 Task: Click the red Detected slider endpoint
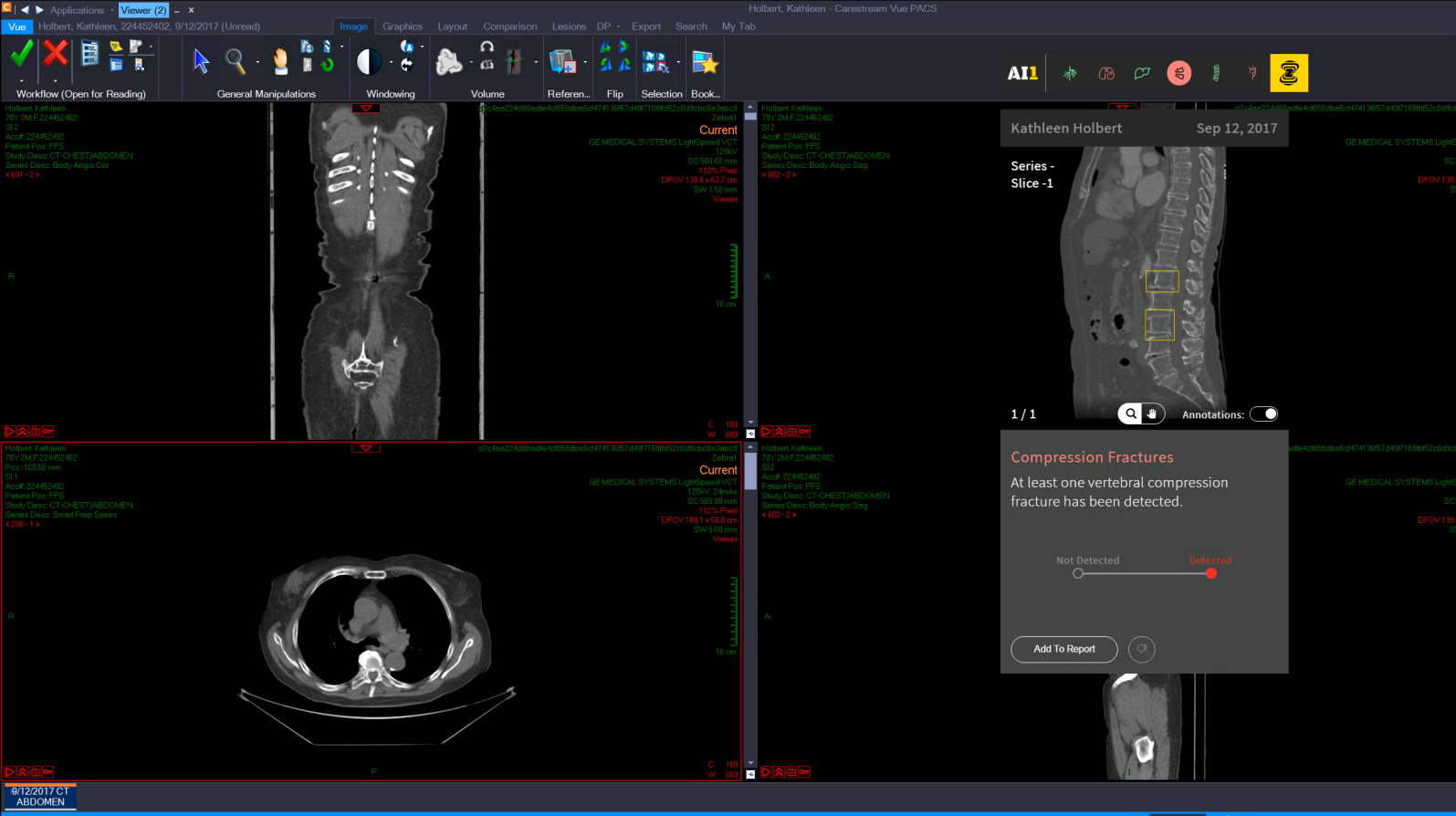click(x=1211, y=573)
